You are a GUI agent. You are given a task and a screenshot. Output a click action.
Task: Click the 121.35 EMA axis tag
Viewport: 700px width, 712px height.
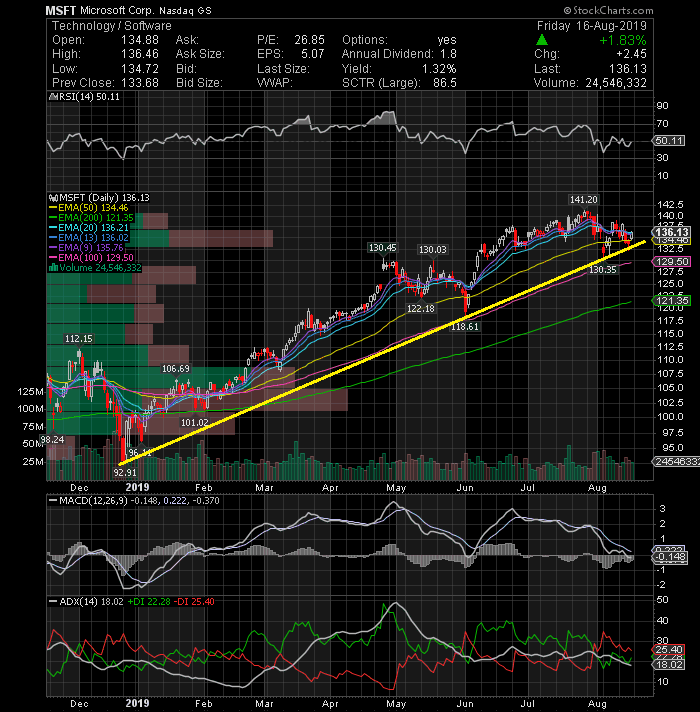coord(671,300)
